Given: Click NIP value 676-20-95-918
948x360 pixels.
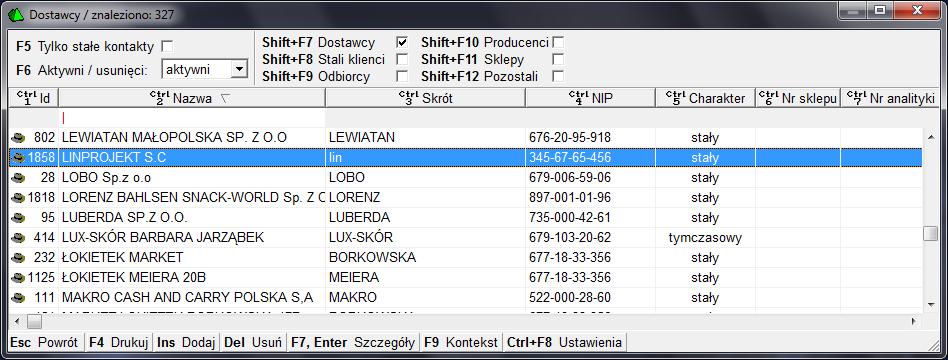Looking at the screenshot, I should pyautogui.click(x=570, y=138).
